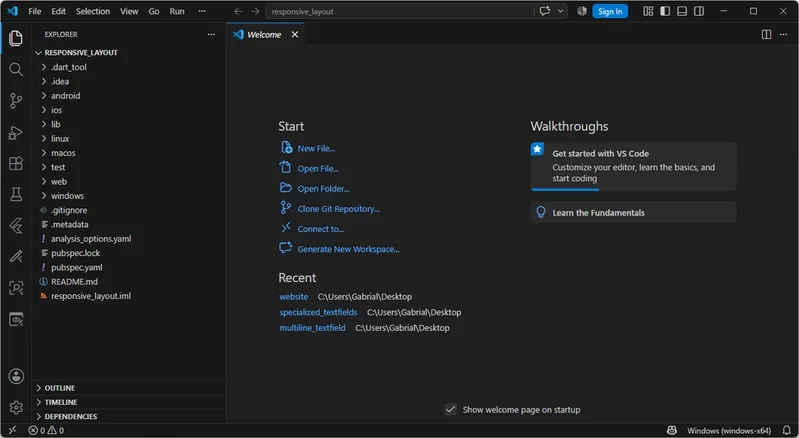Image resolution: width=799 pixels, height=438 pixels.
Task: Open Explorer Views and More Actions ellipsis
Action: (x=211, y=35)
